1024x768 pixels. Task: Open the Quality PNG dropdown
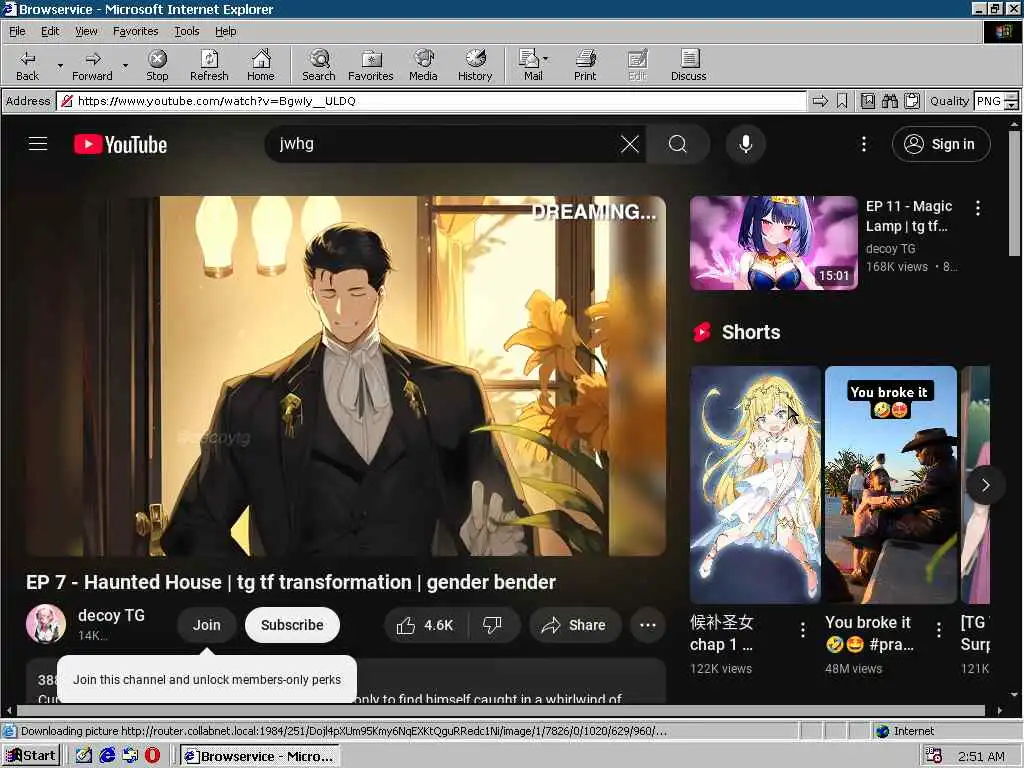point(996,101)
